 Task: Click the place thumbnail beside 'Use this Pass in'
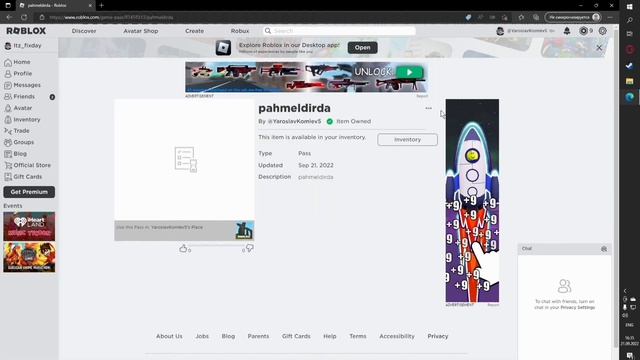tap(244, 231)
